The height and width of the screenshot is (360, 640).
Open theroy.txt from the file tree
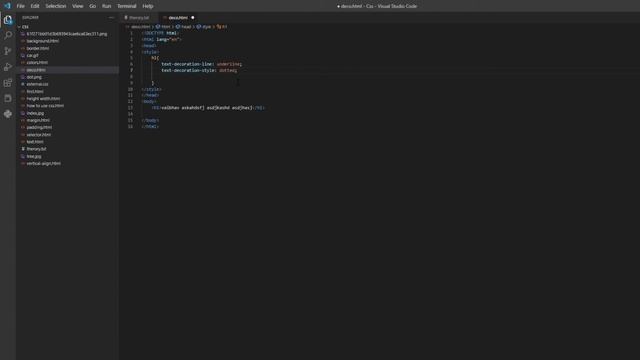coord(36,149)
